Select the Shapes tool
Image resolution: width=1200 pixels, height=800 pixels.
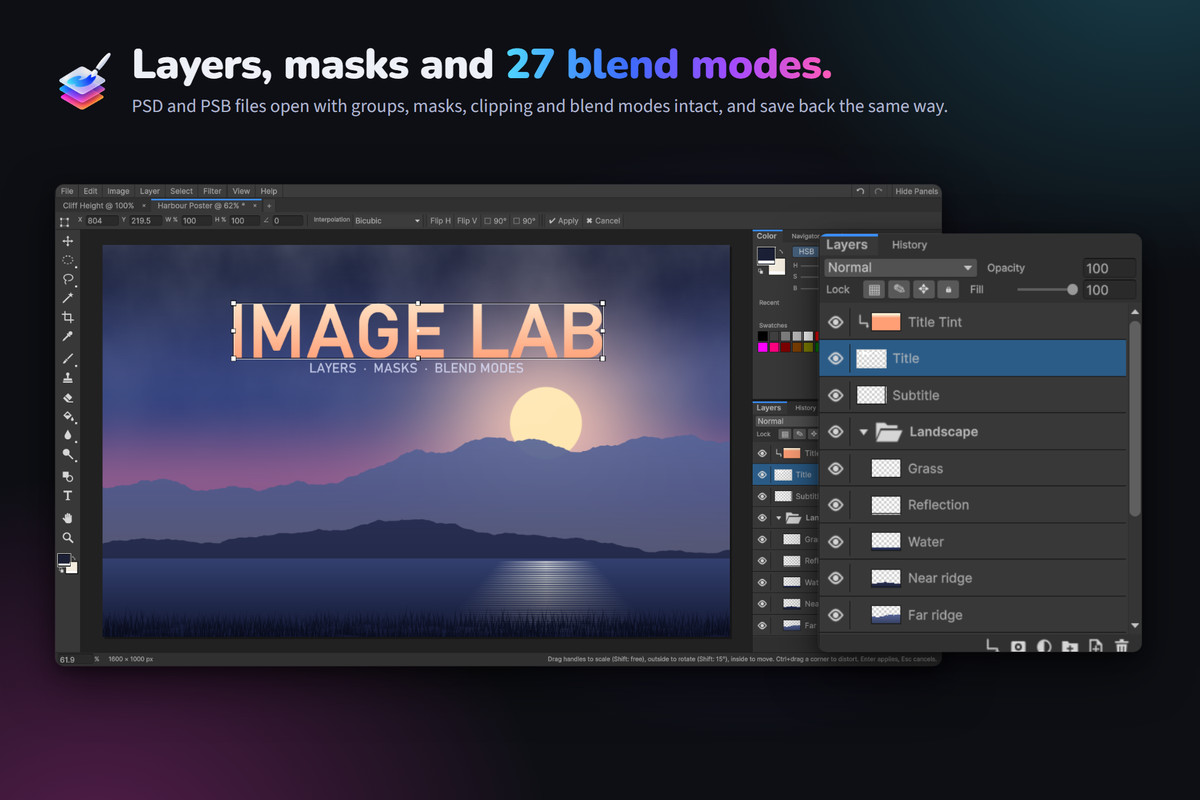tap(68, 476)
